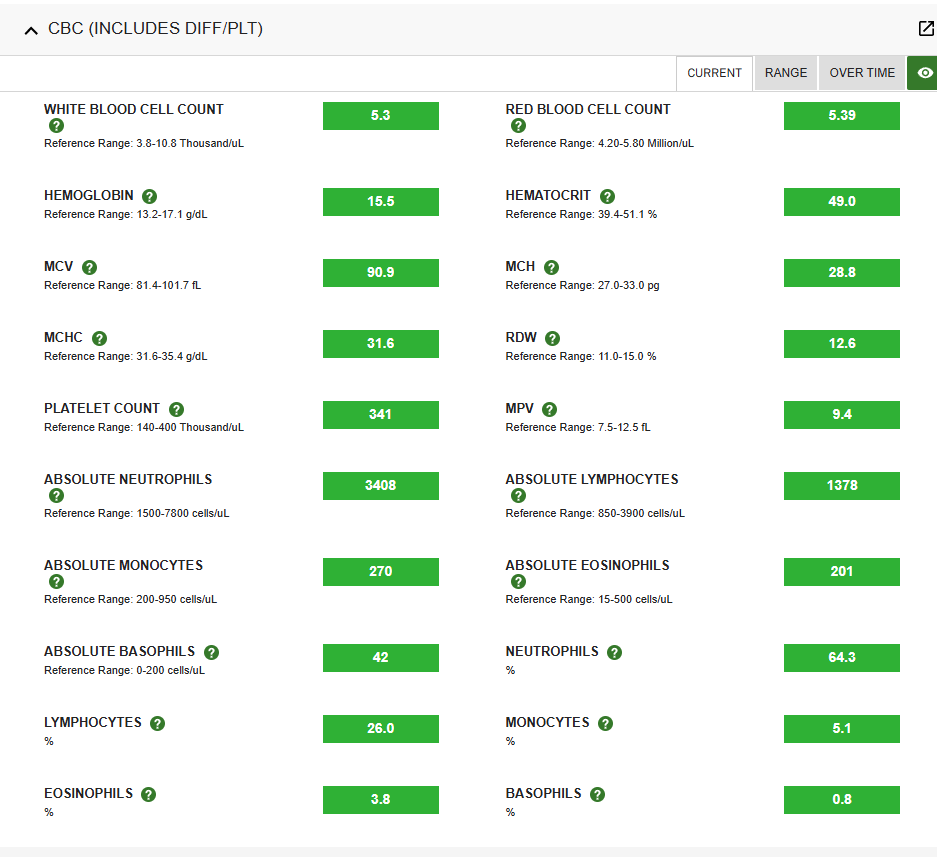Click the Eosinophils percent value 3.8
This screenshot has height=857, width=937.
381,800
